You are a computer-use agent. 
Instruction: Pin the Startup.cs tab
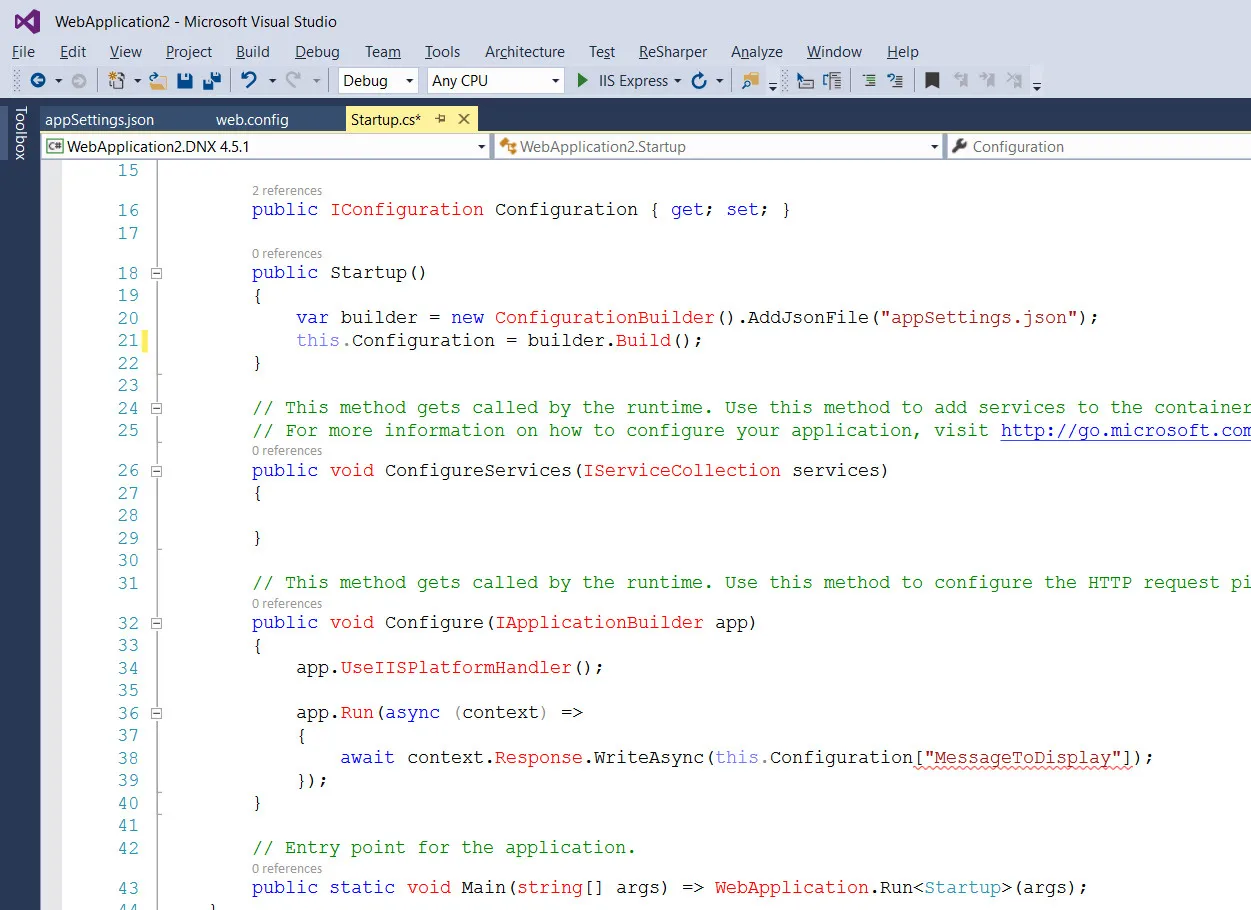[x=440, y=119]
